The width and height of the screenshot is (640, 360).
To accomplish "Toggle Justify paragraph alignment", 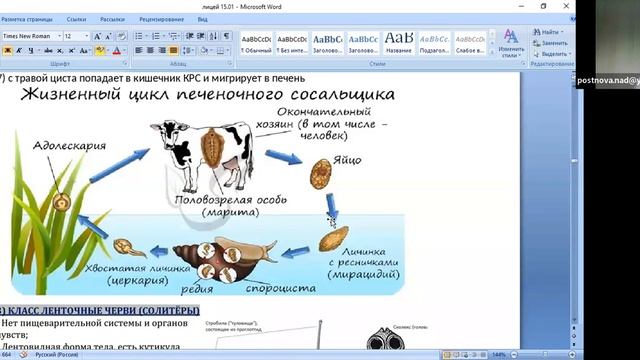I will tap(173, 51).
